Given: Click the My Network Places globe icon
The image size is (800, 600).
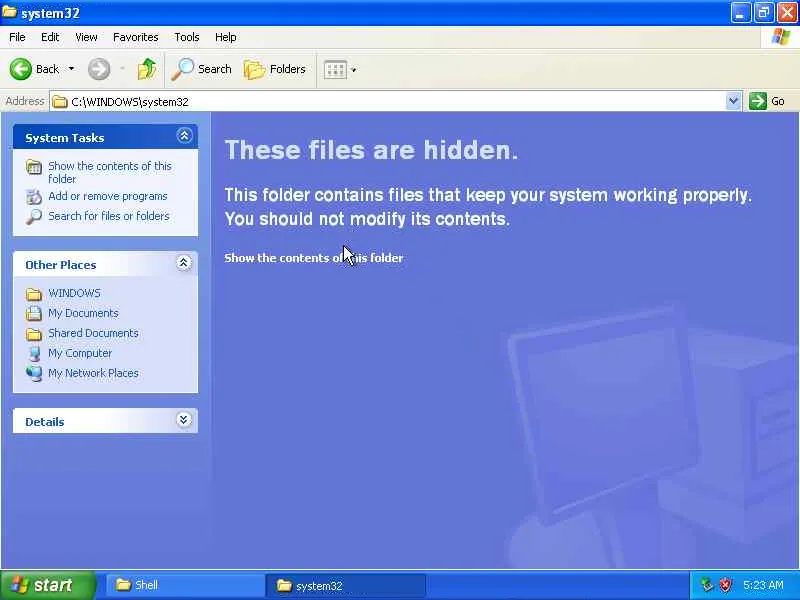Looking at the screenshot, I should click(x=34, y=373).
